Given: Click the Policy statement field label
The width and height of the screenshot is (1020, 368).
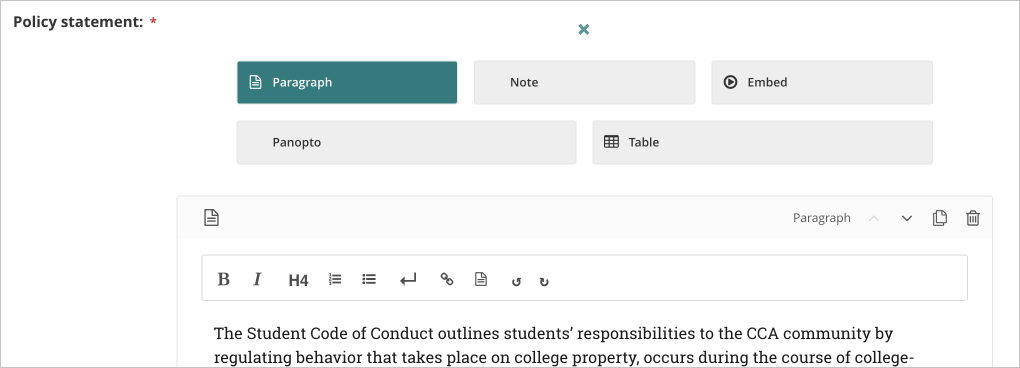Looking at the screenshot, I should (x=78, y=21).
